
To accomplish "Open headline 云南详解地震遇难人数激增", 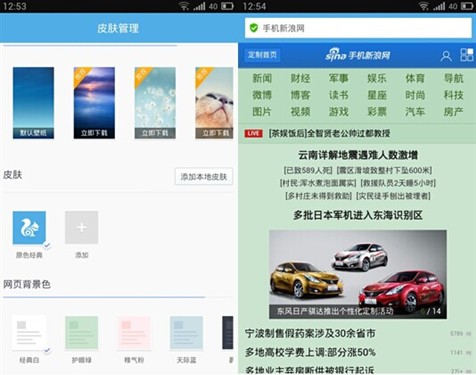I will coord(358,155).
